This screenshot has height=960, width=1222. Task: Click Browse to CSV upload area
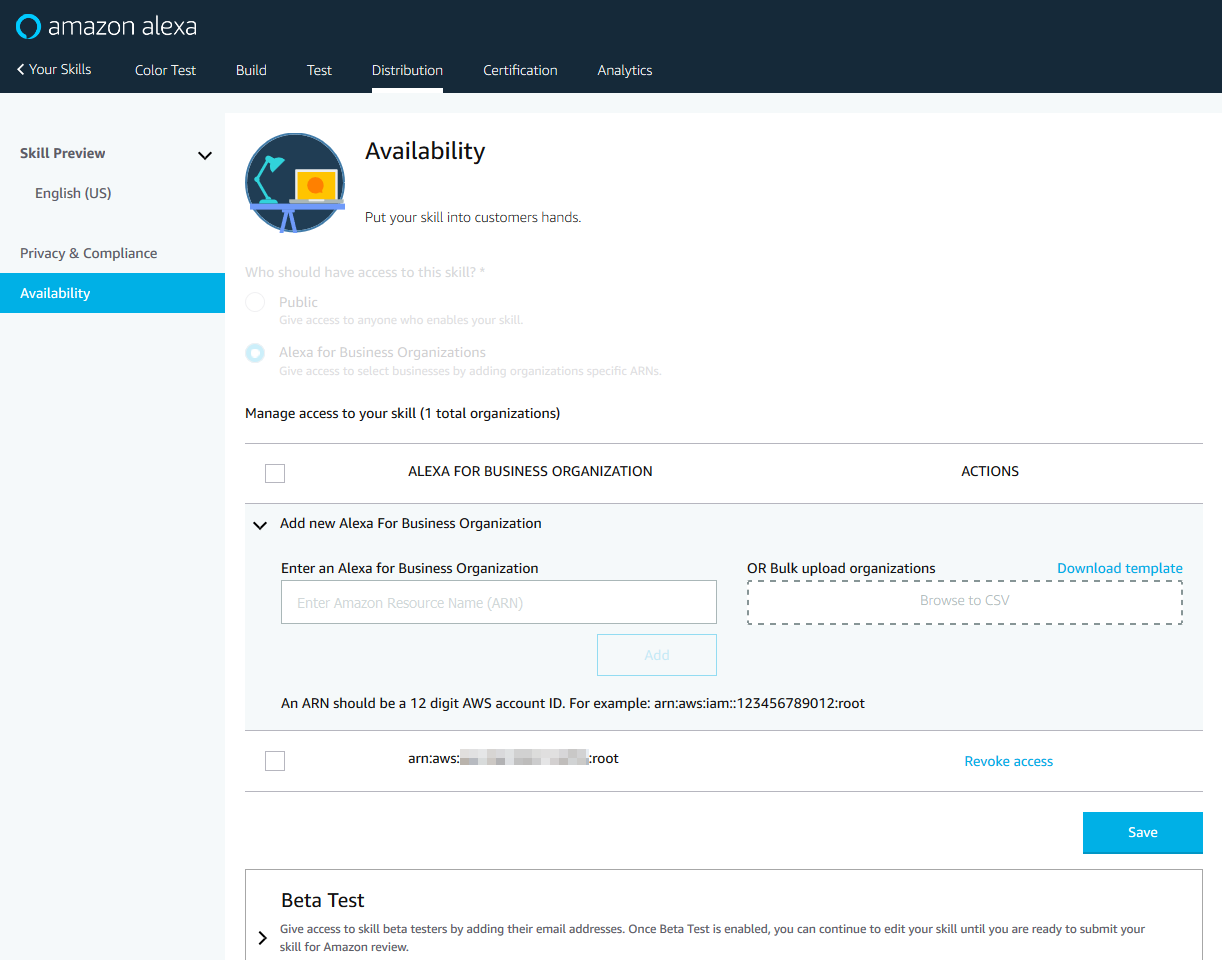pyautogui.click(x=964, y=602)
